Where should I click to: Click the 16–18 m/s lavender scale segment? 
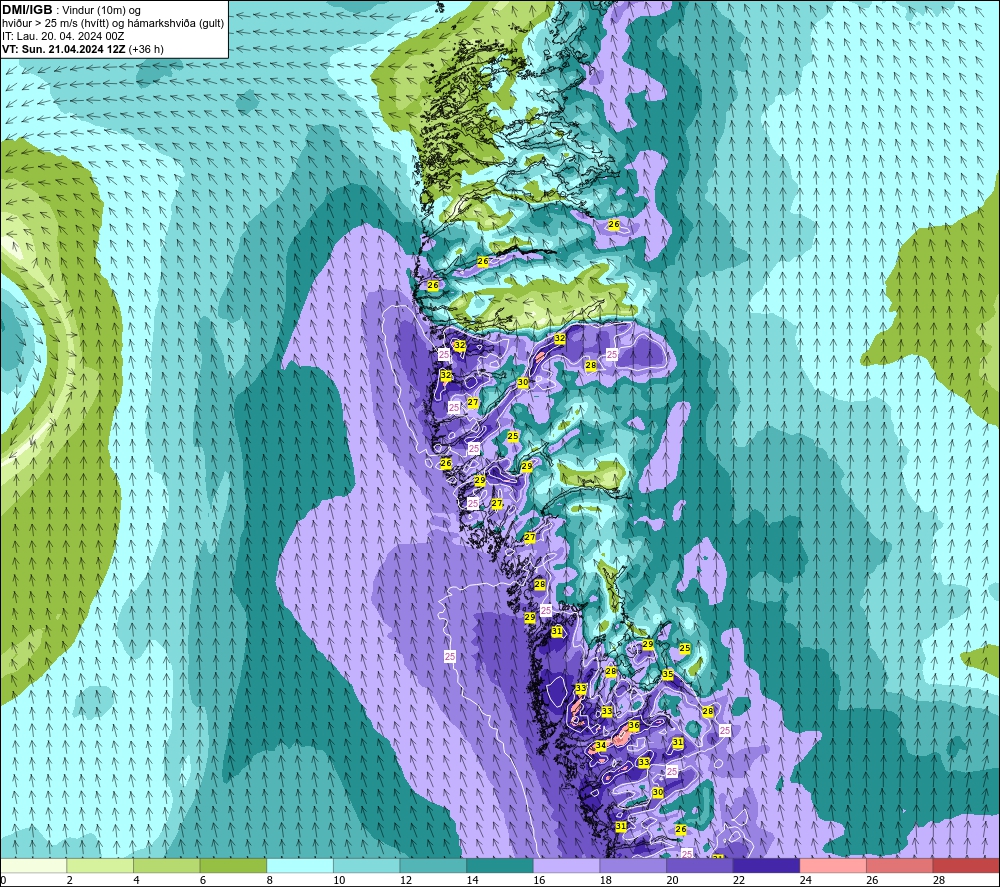point(566,865)
